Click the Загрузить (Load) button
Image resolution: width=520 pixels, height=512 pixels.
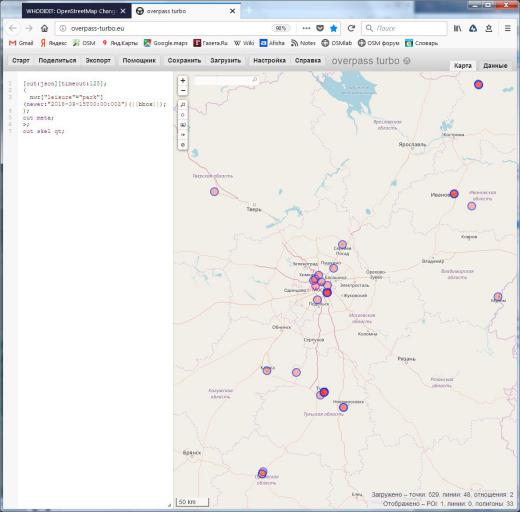[226, 61]
